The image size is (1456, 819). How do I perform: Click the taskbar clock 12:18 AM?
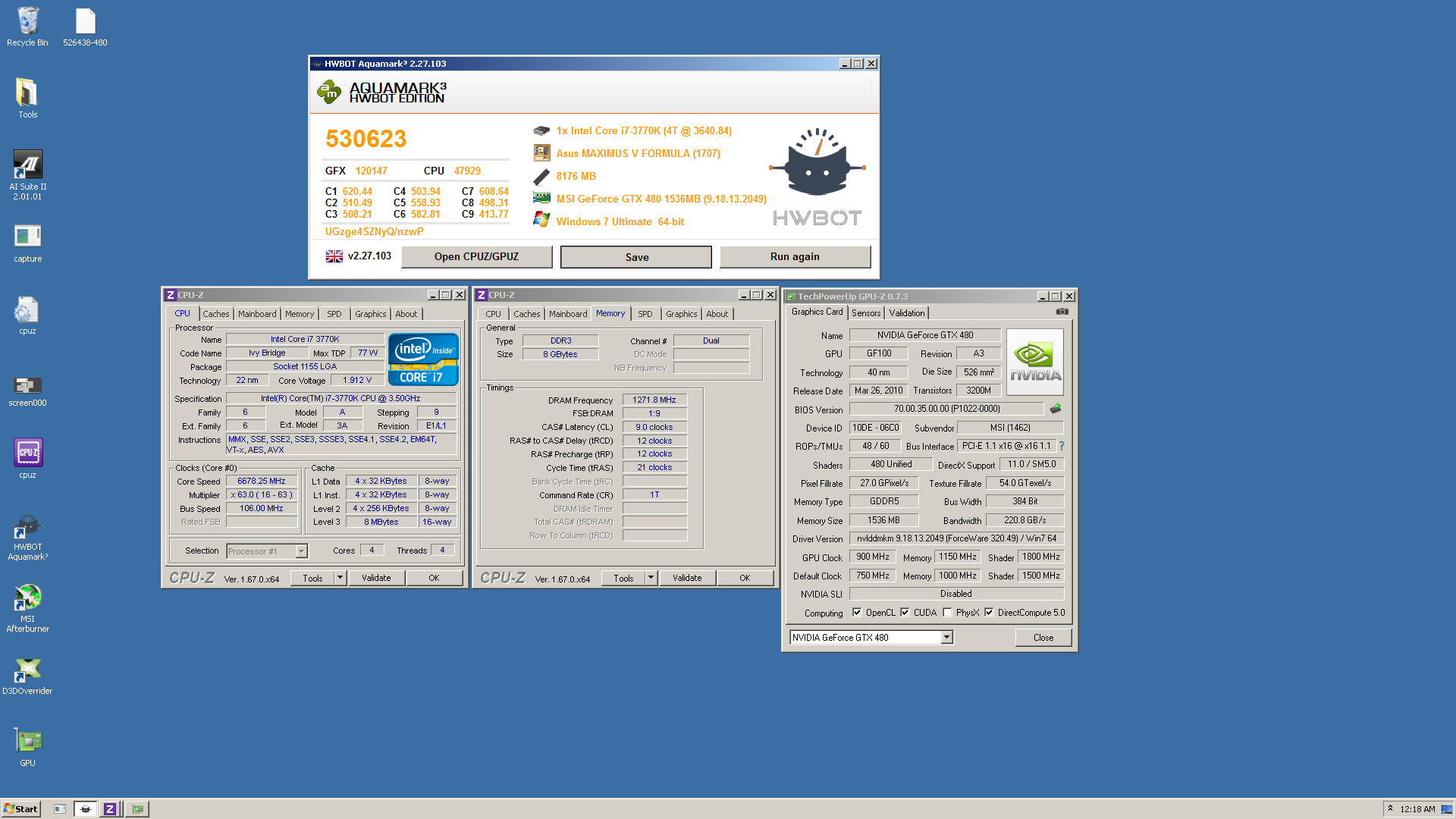pos(1417,809)
